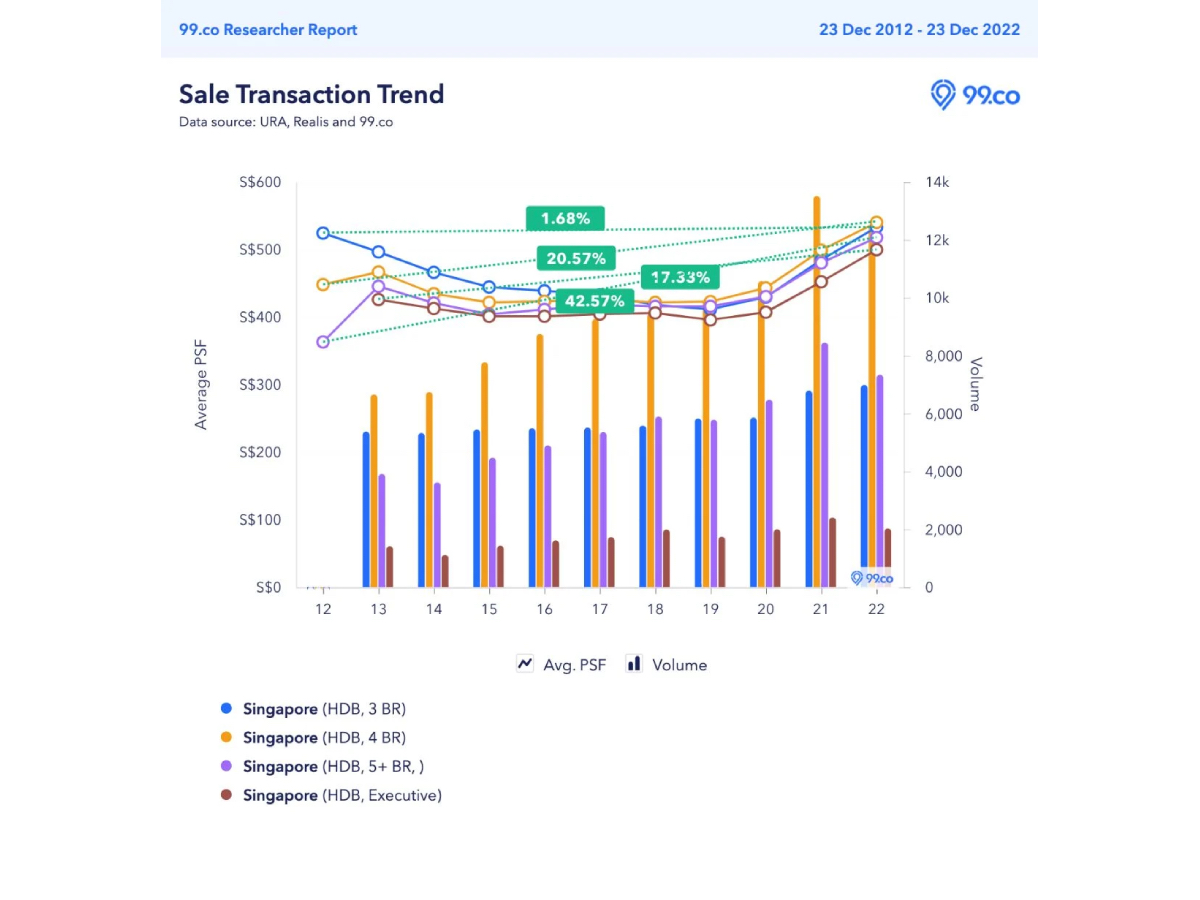
Task: Select Singapore (HDB, 3 BR) series label
Action: click(324, 709)
